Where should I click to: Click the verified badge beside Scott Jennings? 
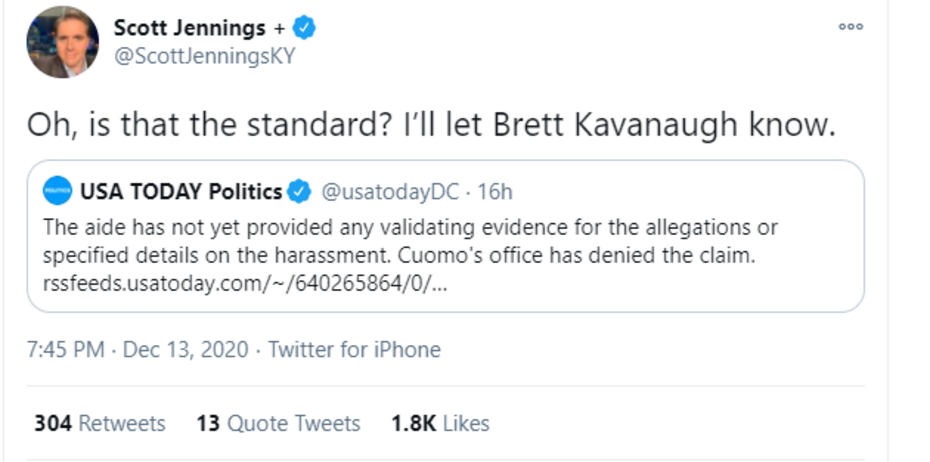(x=304, y=28)
